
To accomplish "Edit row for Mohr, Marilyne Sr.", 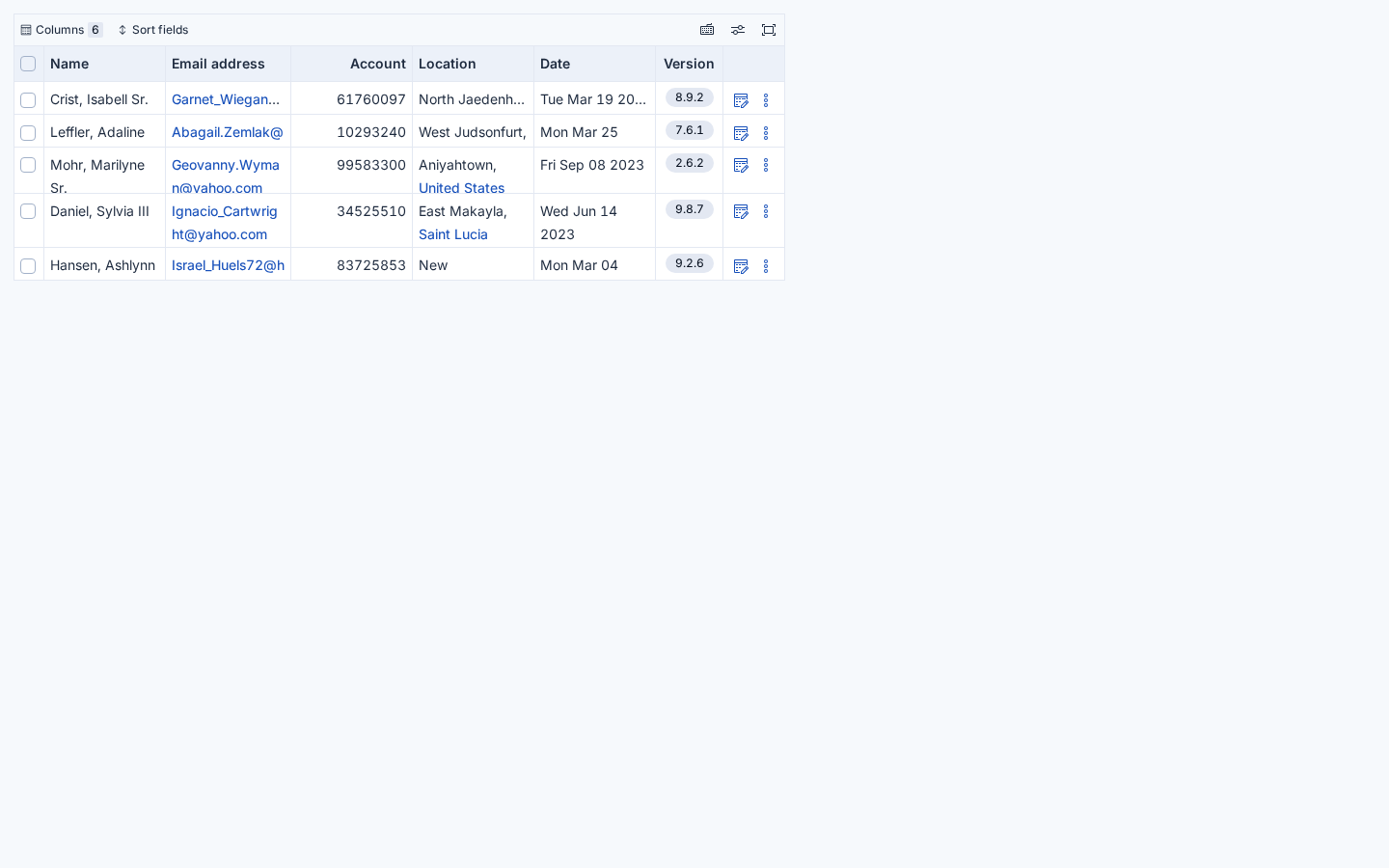I will [741, 165].
